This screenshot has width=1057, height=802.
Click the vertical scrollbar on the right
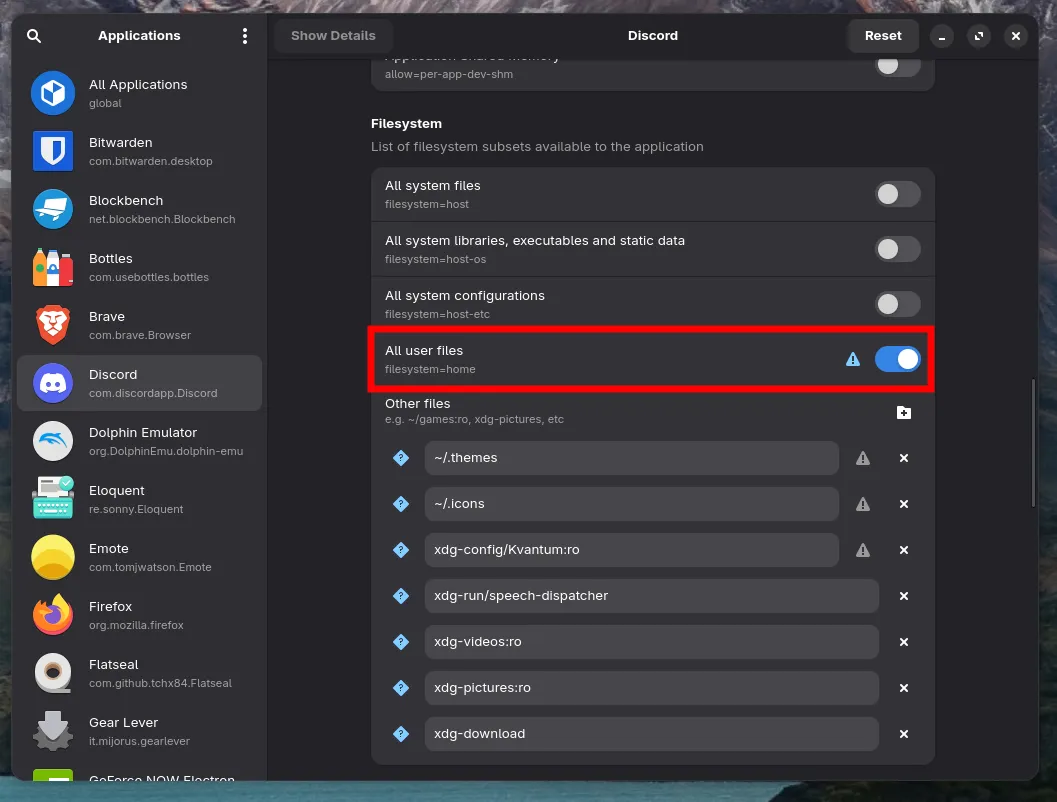click(x=1034, y=430)
